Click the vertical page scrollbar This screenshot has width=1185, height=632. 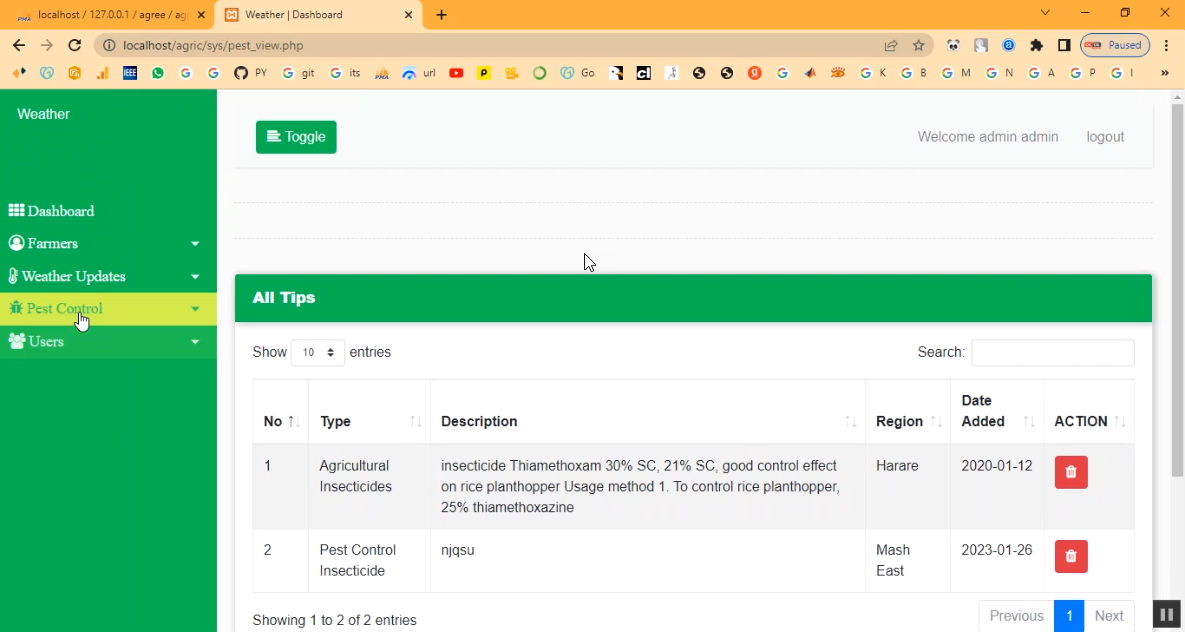coord(1177,300)
